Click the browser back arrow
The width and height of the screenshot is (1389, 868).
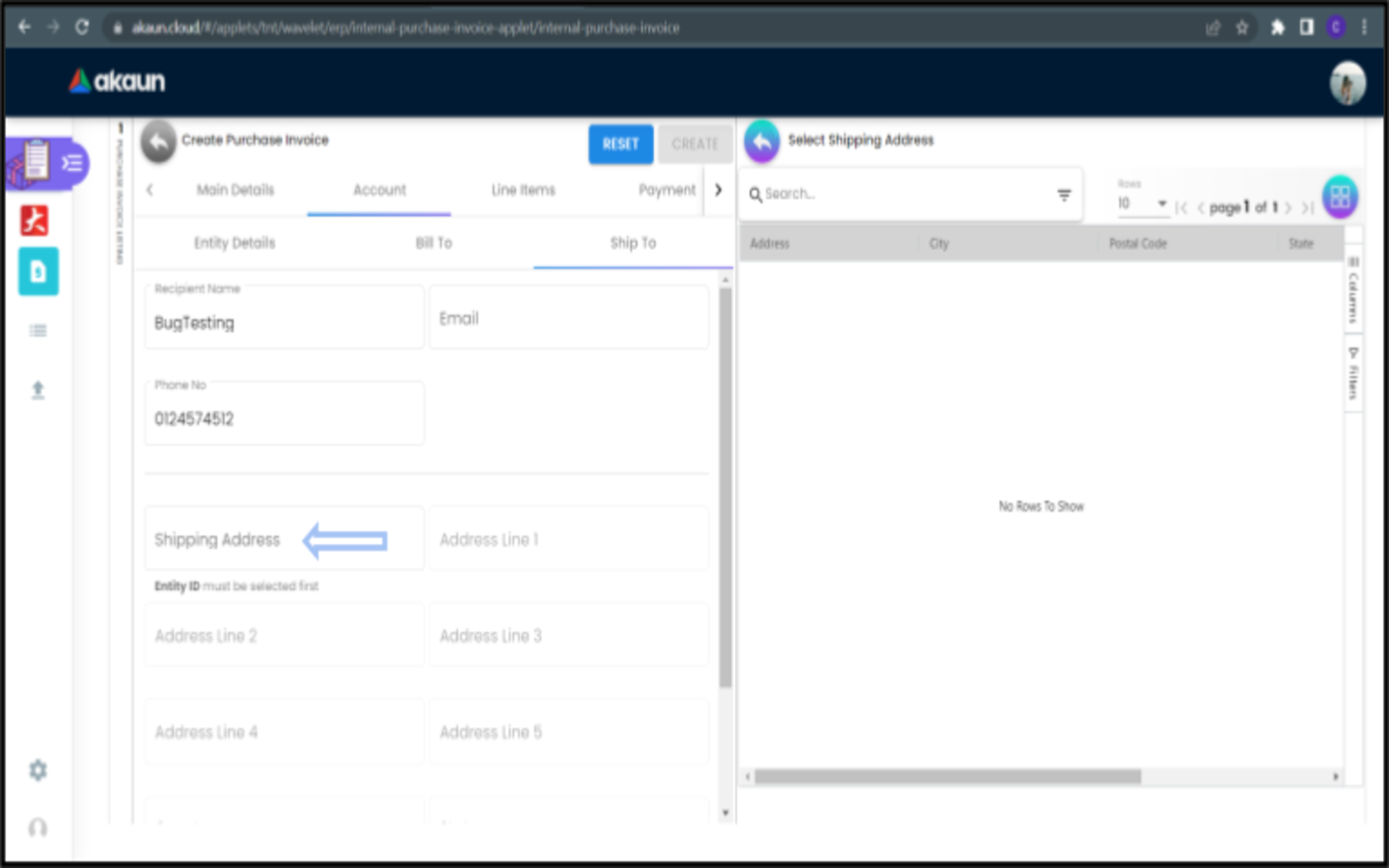(24, 27)
